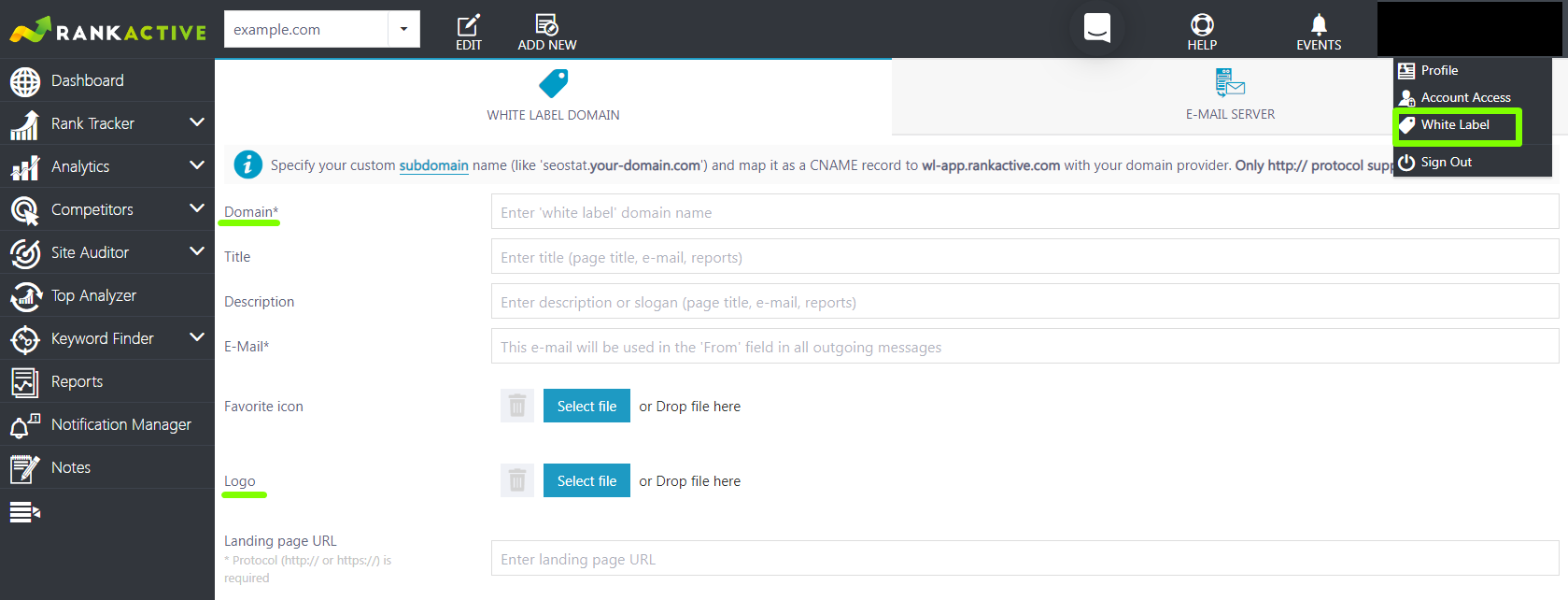The image size is (1568, 600).
Task: Switch to White Label Domain tab
Action: pos(553,96)
